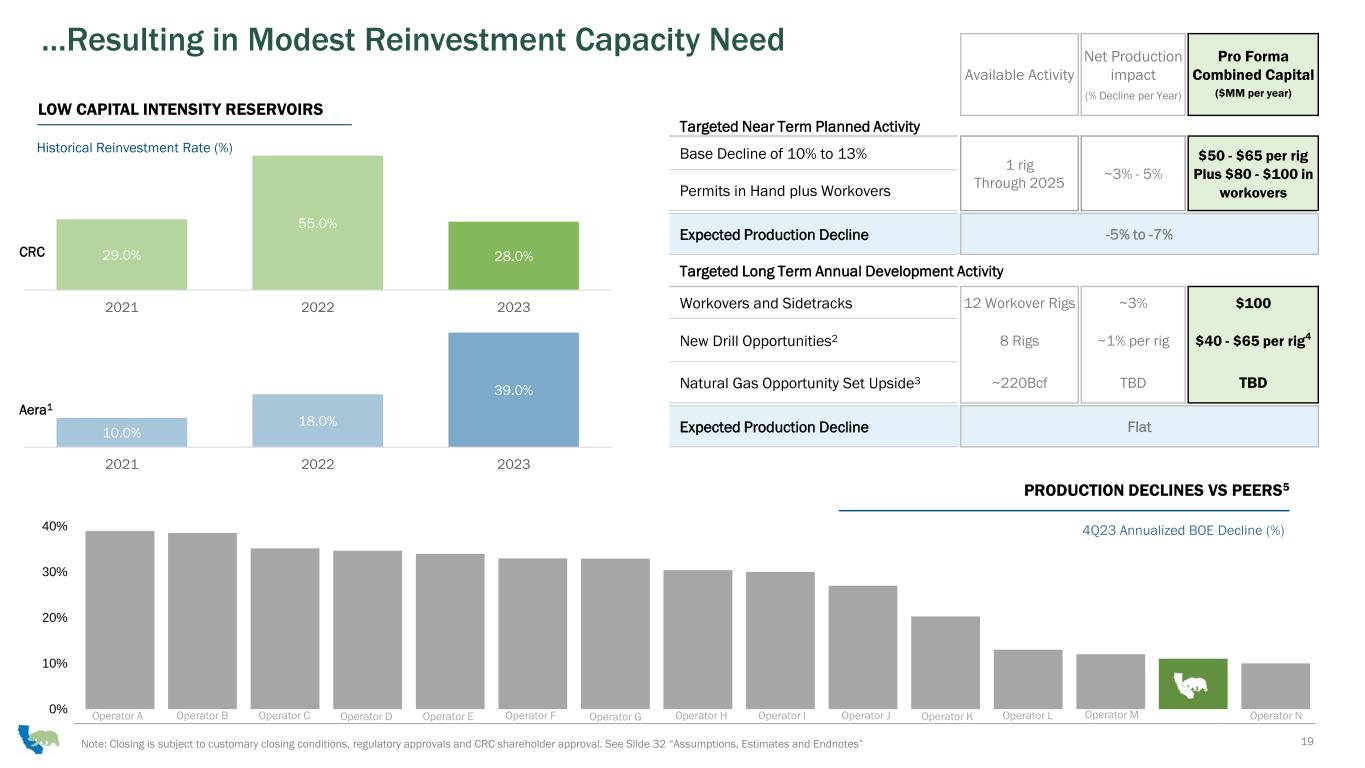Click the '$100' capital cell
Image resolution: width=1365 pixels, height=768 pixels.
click(x=1253, y=303)
